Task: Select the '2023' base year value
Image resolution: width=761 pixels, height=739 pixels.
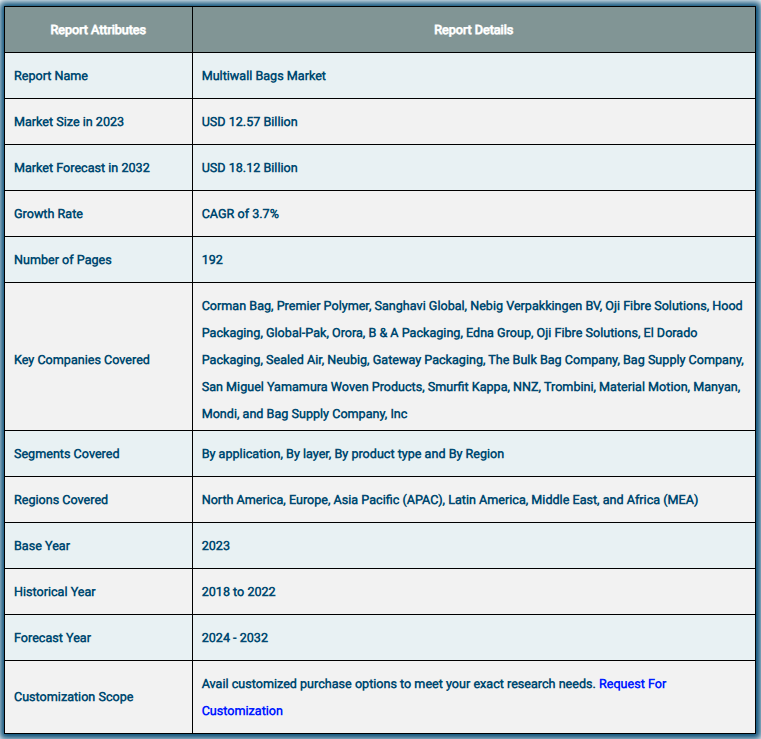Action: click(x=216, y=546)
